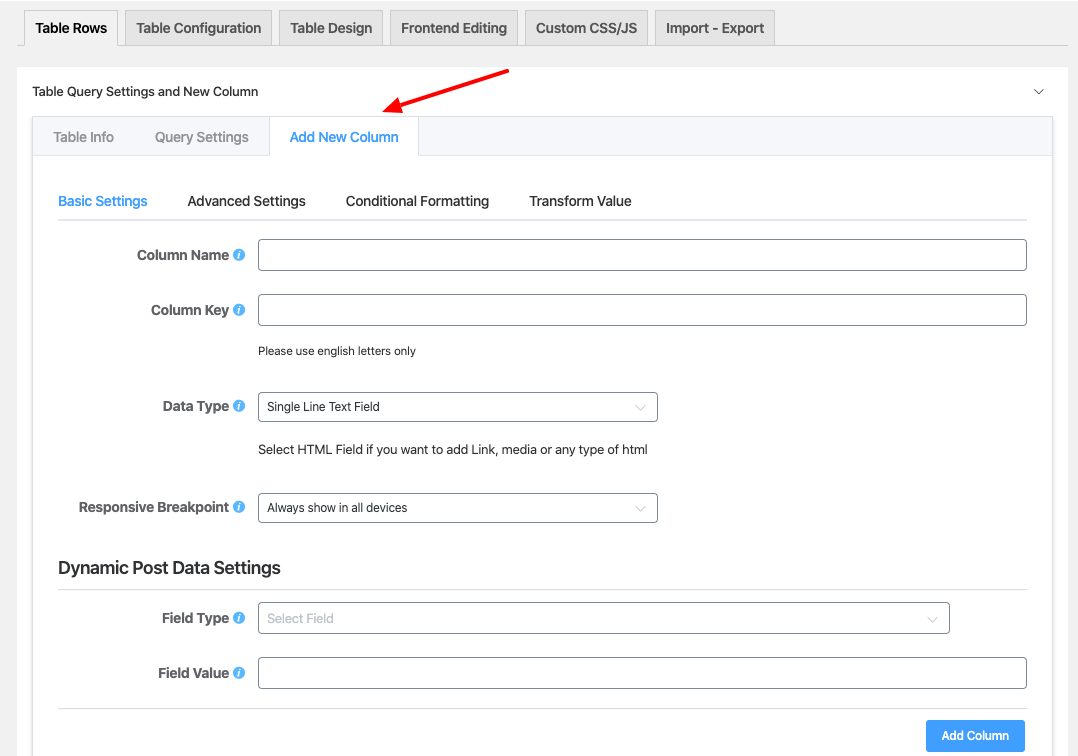Image resolution: width=1078 pixels, height=756 pixels.
Task: Go to the Frontend Editing tab
Action: coord(454,28)
